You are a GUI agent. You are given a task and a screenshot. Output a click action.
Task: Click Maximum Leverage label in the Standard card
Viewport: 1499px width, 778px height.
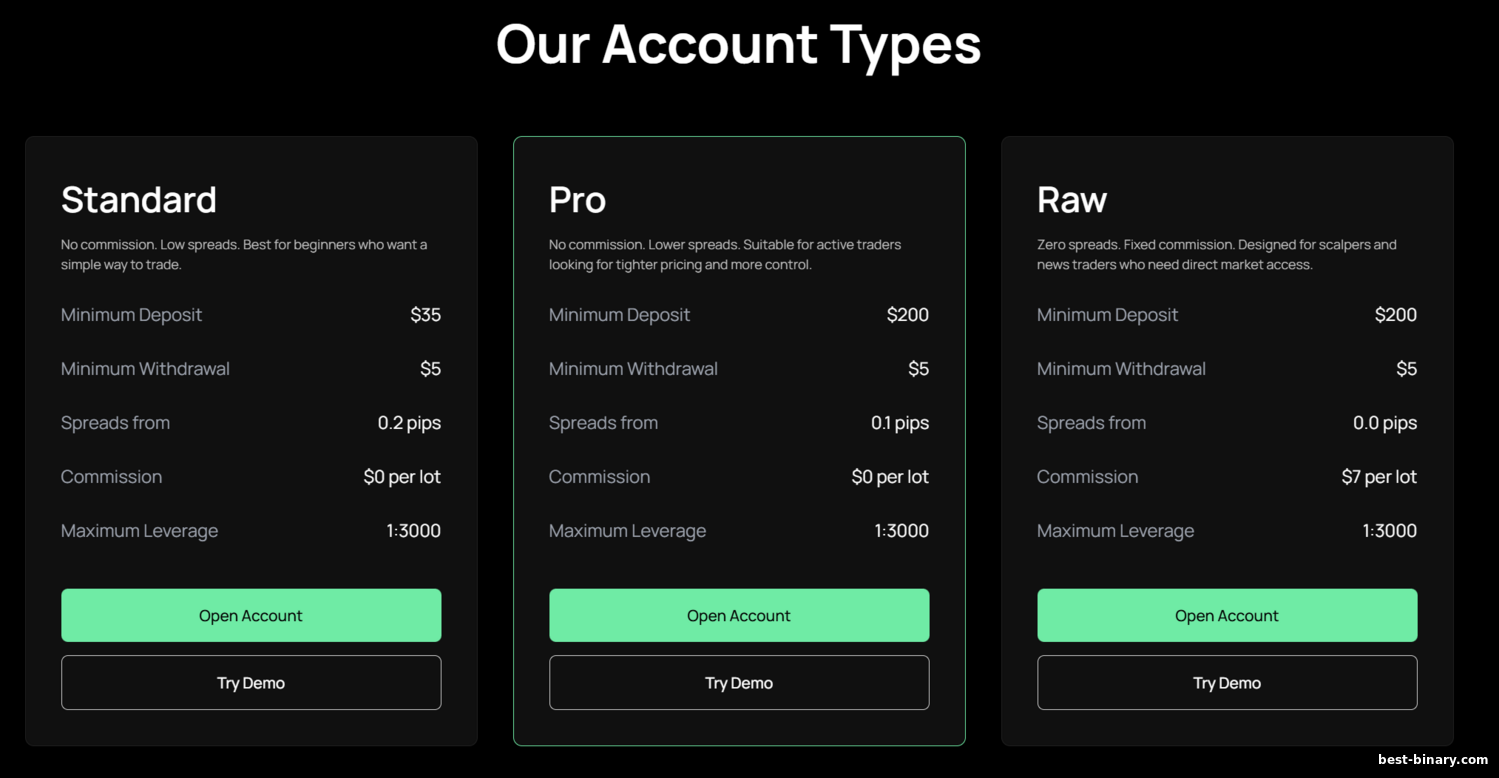139,531
